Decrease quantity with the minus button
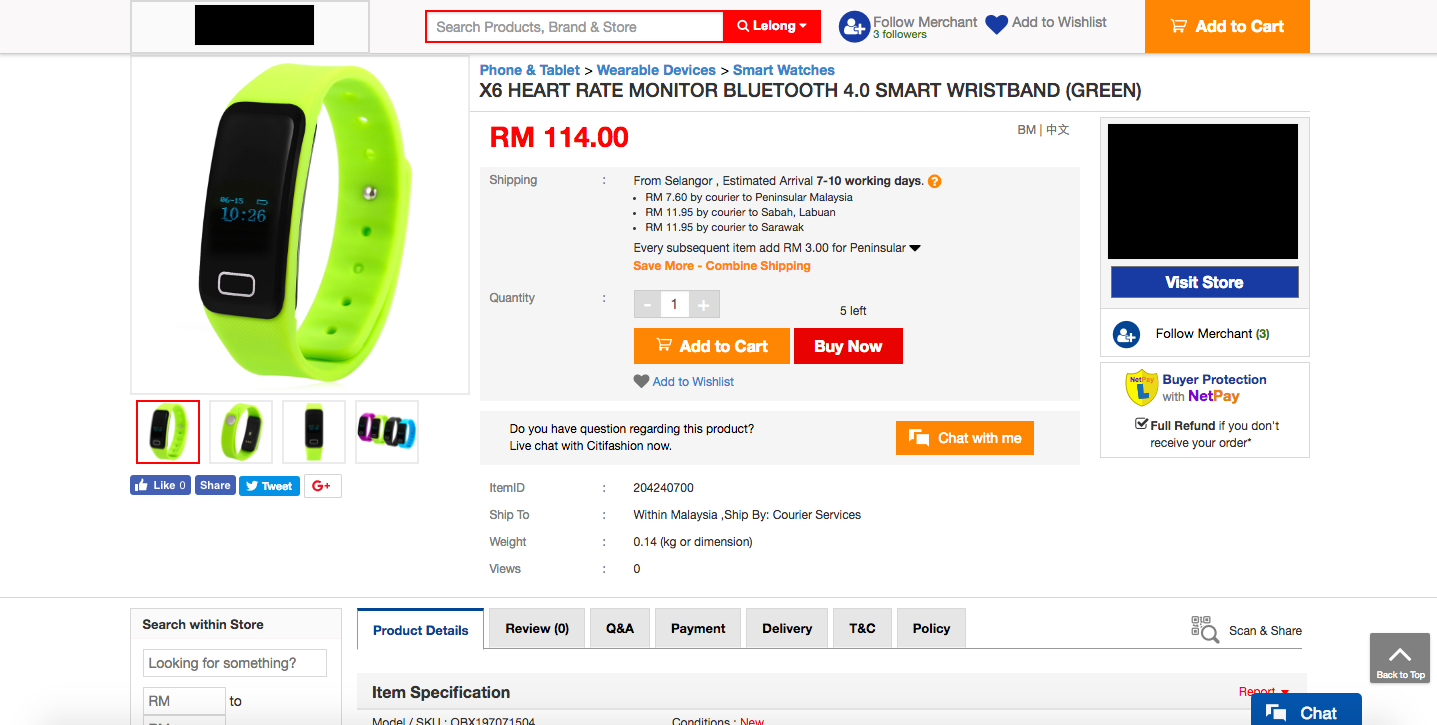This screenshot has width=1437, height=725. tap(647, 305)
